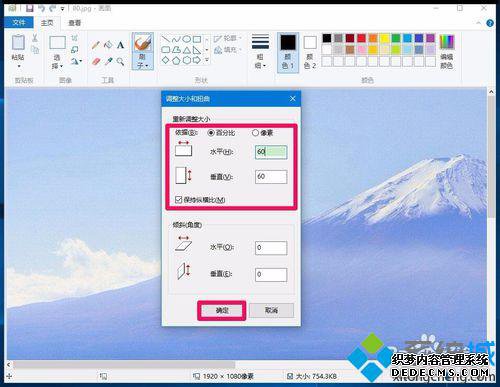Viewport: 500px width, 387px height.
Task: Select the percentage radio button
Action: pos(211,133)
